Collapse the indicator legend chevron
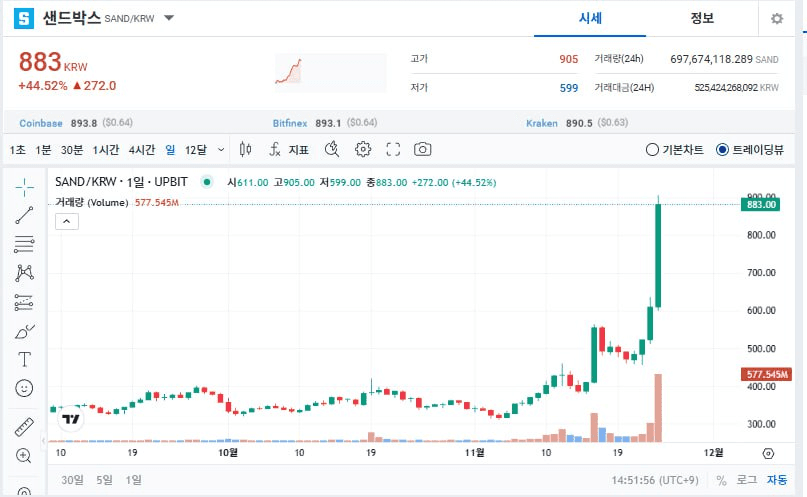Screen dimensions: 807x497 click(67, 221)
